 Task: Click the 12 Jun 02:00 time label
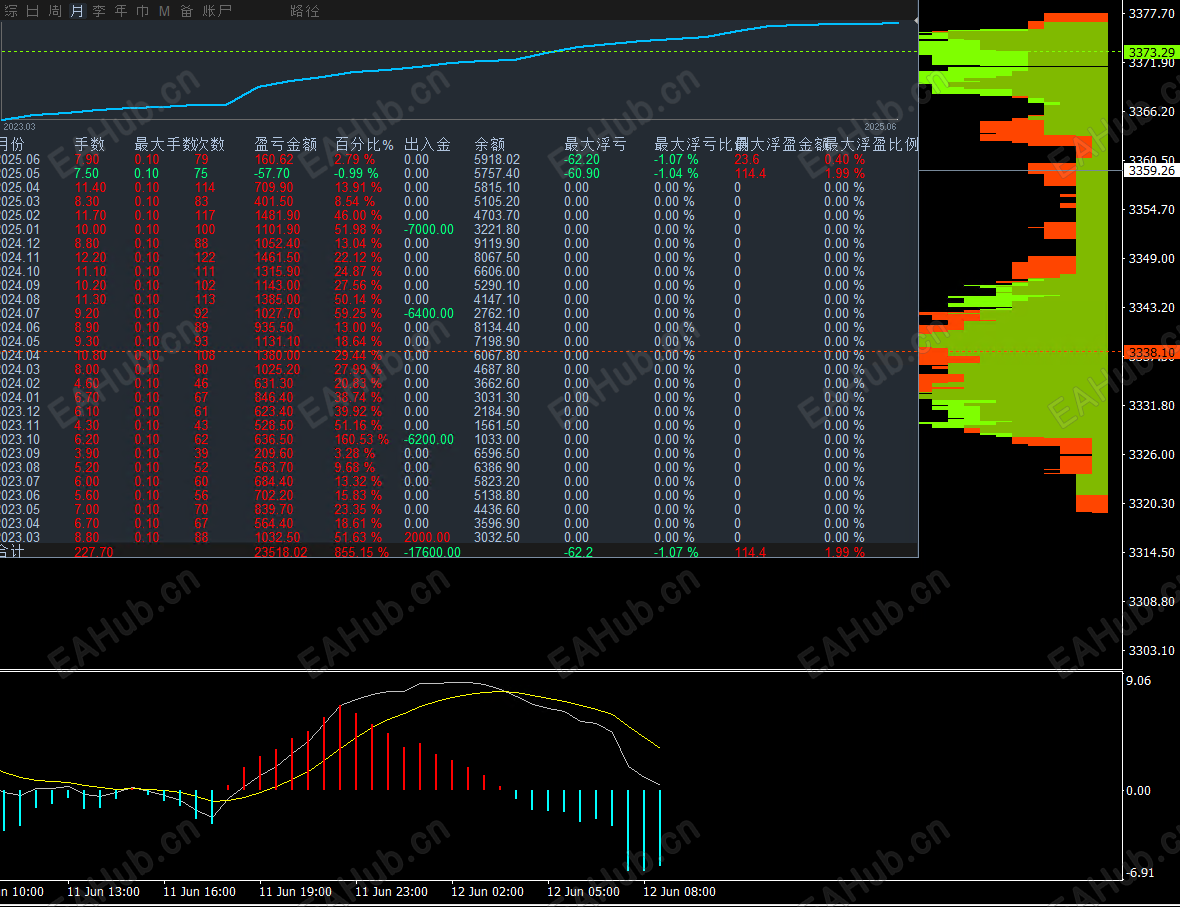click(487, 892)
